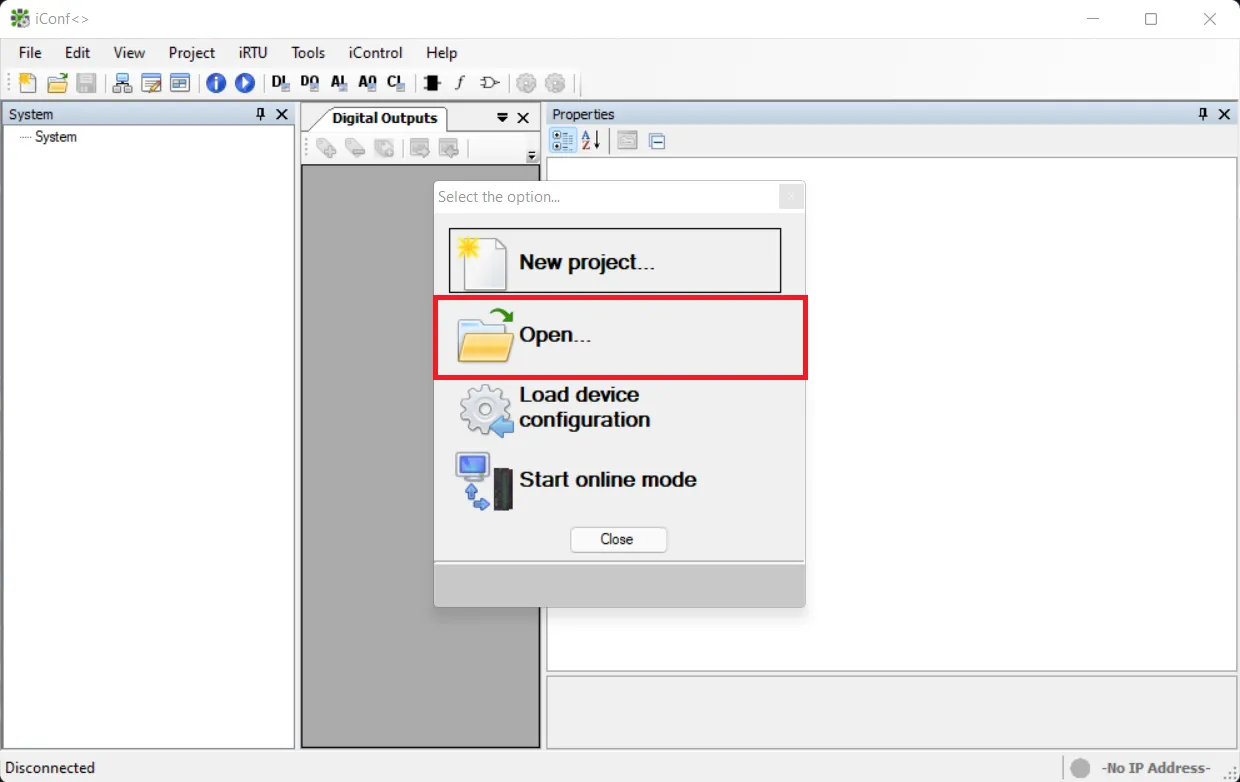Screen dimensions: 1240x782
Task: Open the Digital Outputs tab list dropdown
Action: pos(502,118)
